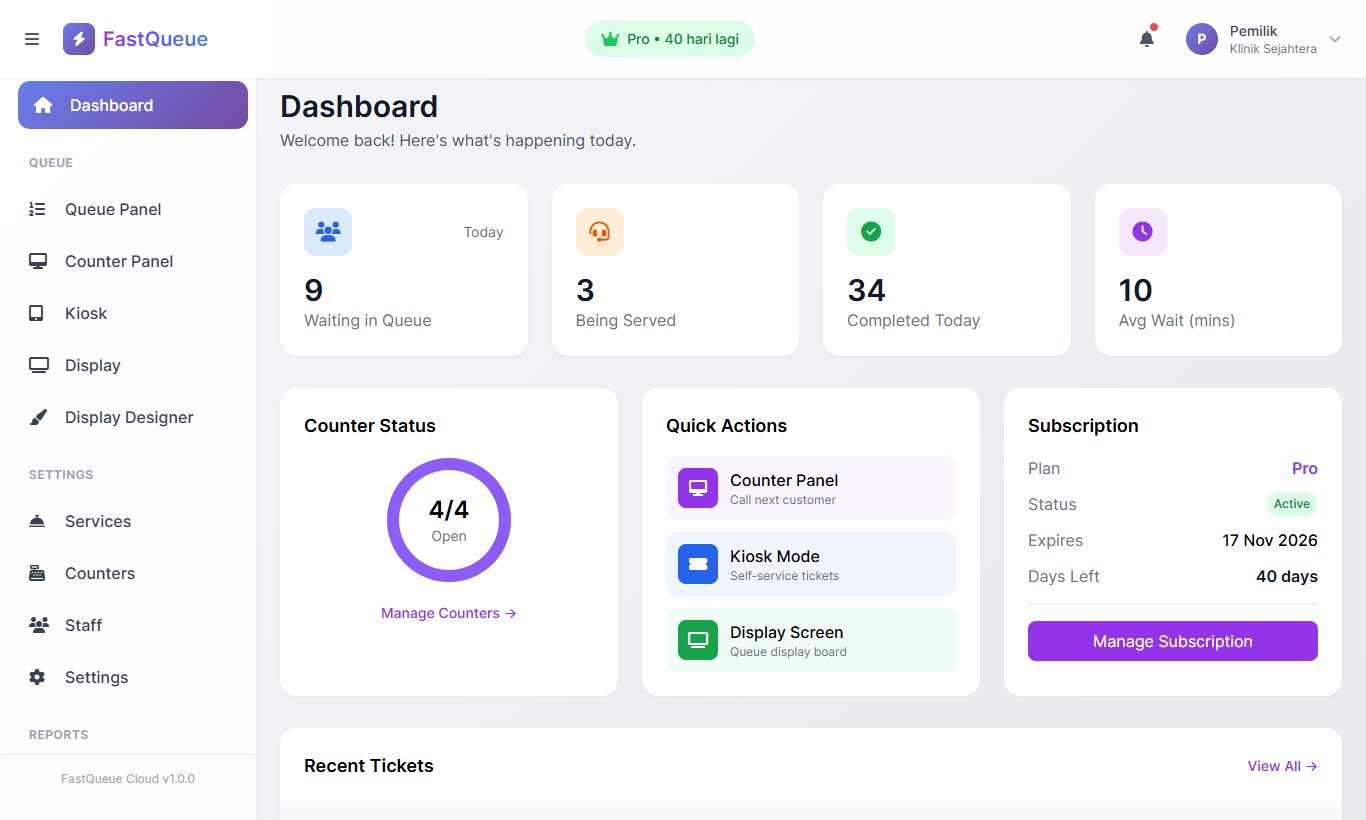Screen dimensions: 1366x820
Task: Click the purple P user avatar
Action: pyautogui.click(x=1202, y=39)
